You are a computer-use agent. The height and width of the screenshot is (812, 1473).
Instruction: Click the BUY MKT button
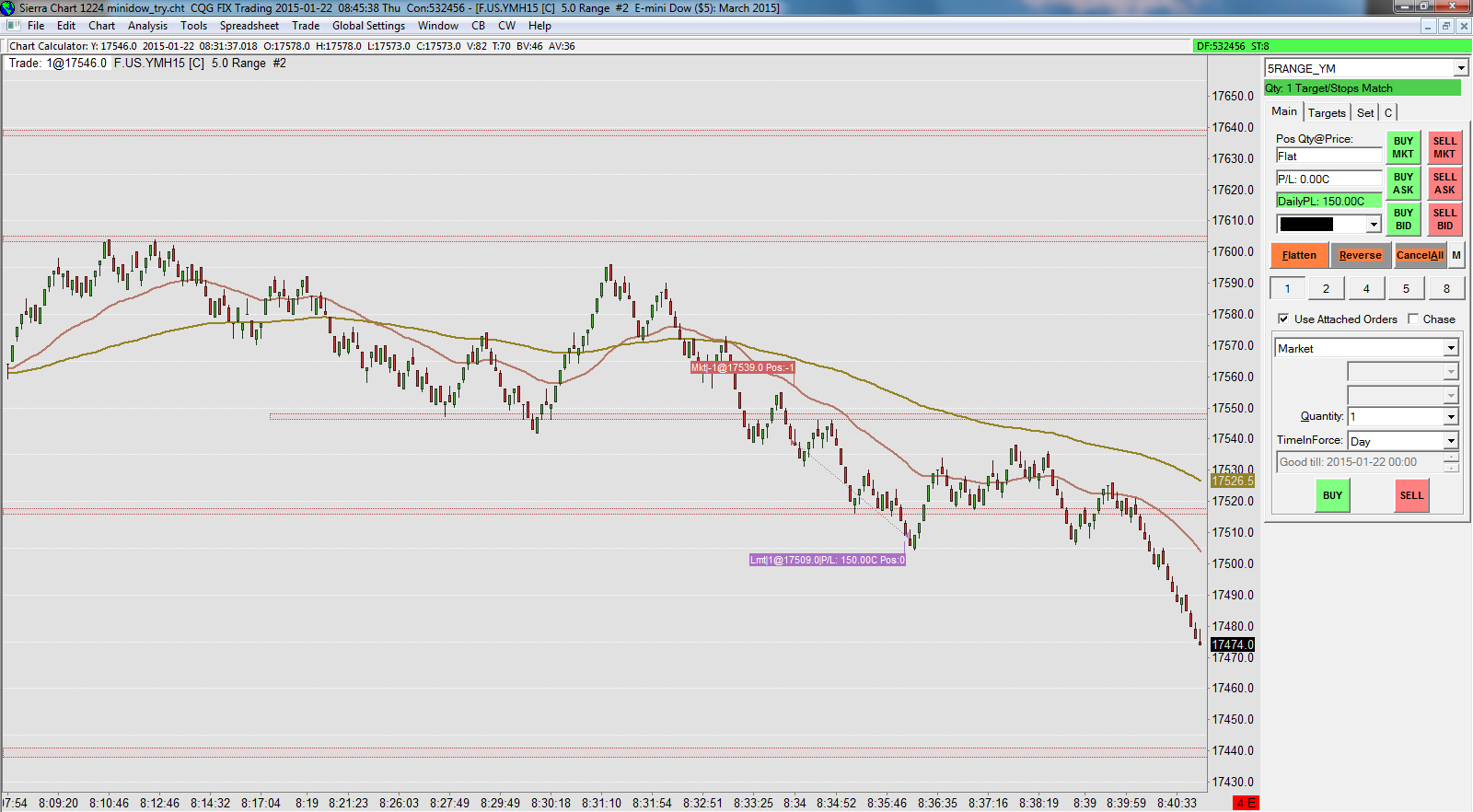pos(1403,147)
